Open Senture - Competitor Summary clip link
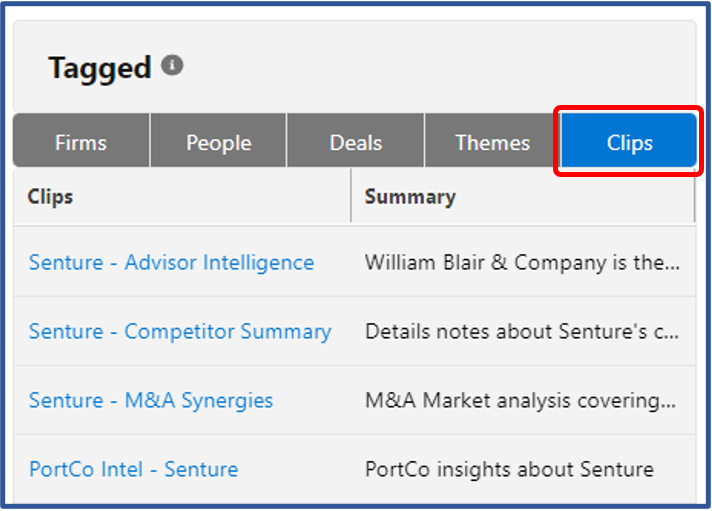Image resolution: width=712 pixels, height=511 pixels. point(180,332)
